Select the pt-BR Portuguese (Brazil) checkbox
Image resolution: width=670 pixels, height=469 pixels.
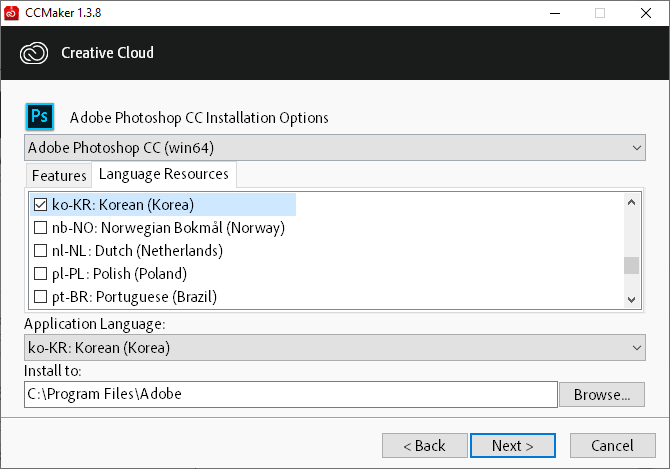tap(41, 296)
